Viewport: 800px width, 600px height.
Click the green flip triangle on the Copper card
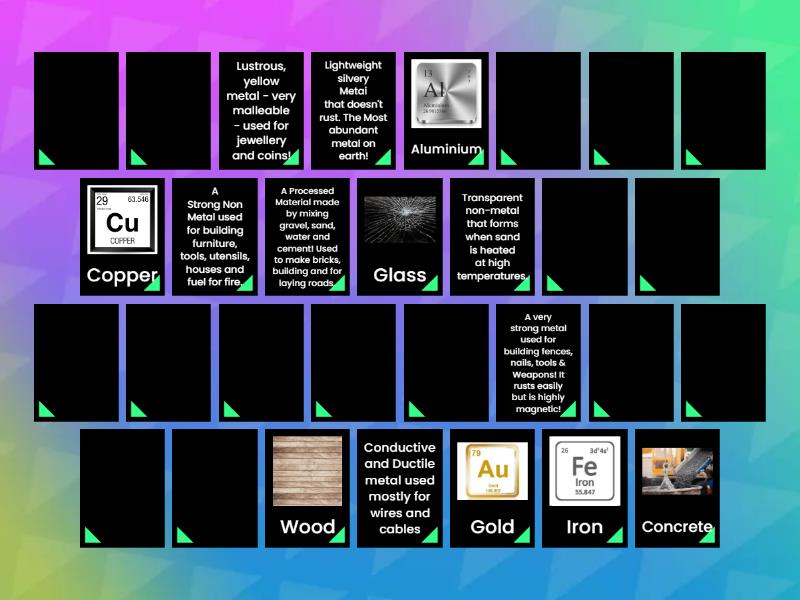click(x=155, y=284)
